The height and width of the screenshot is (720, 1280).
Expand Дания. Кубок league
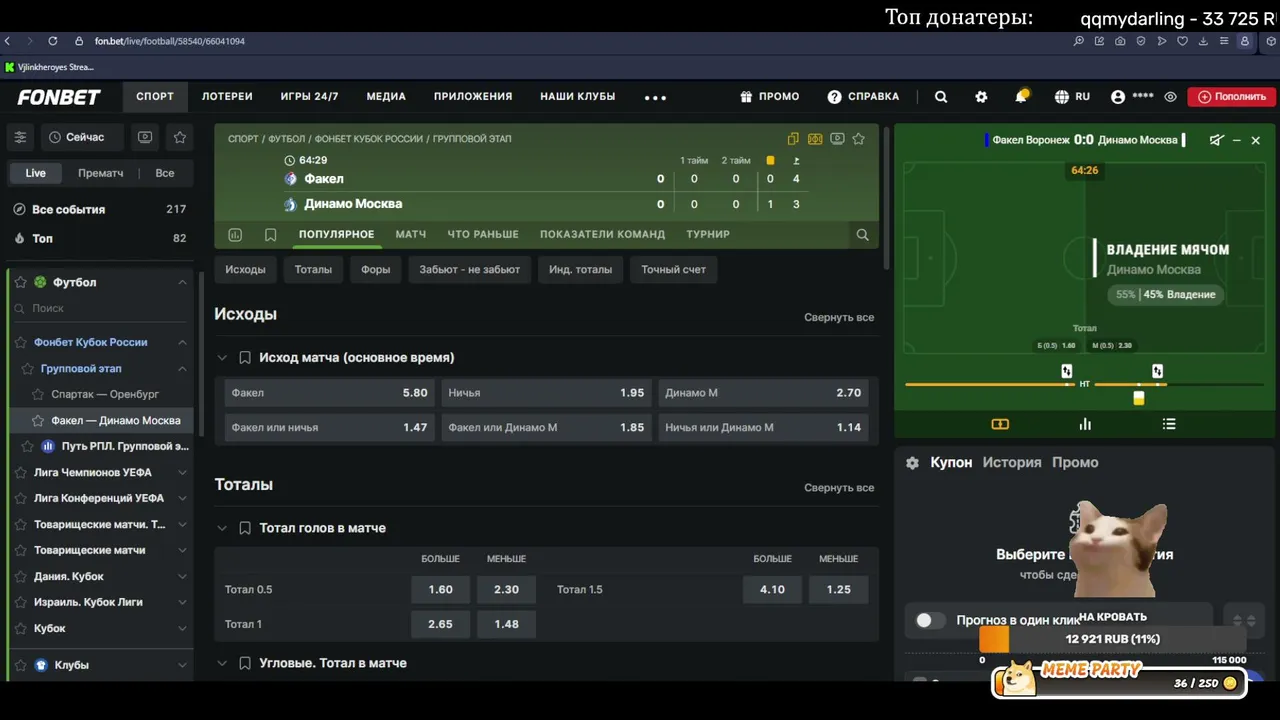tap(182, 576)
